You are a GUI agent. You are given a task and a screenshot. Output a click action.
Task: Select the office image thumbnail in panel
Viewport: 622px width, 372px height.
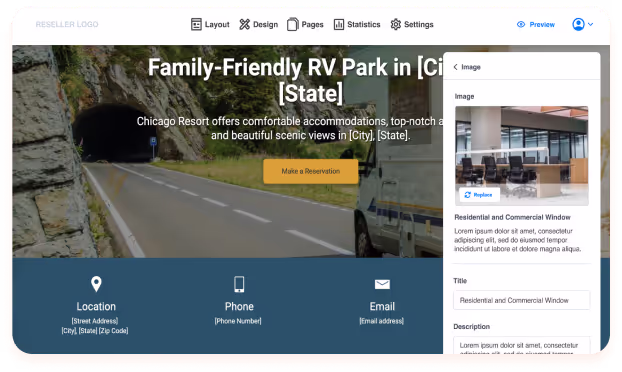point(521,155)
